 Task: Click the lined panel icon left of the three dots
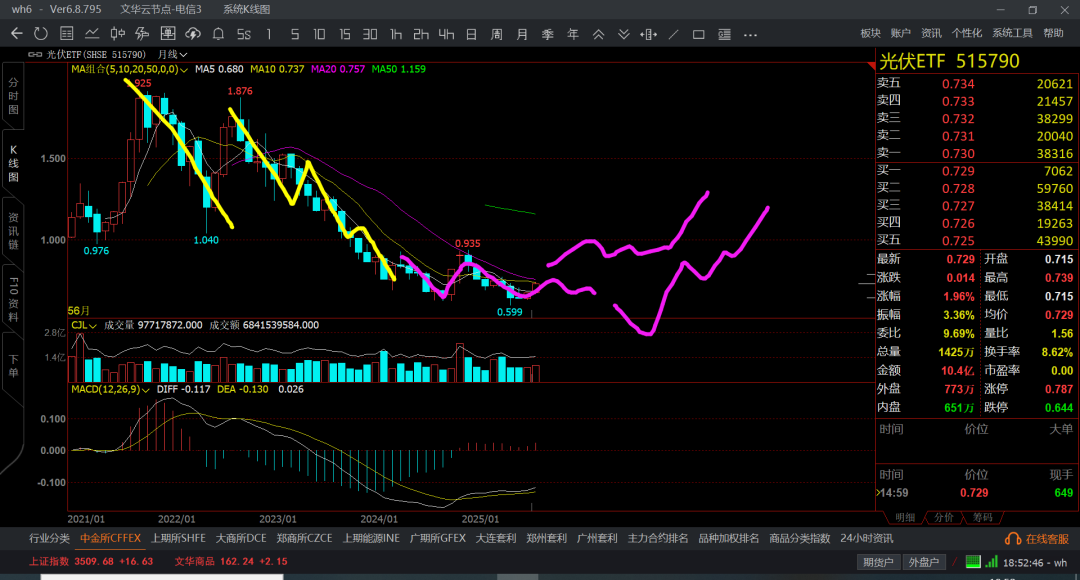click(724, 34)
